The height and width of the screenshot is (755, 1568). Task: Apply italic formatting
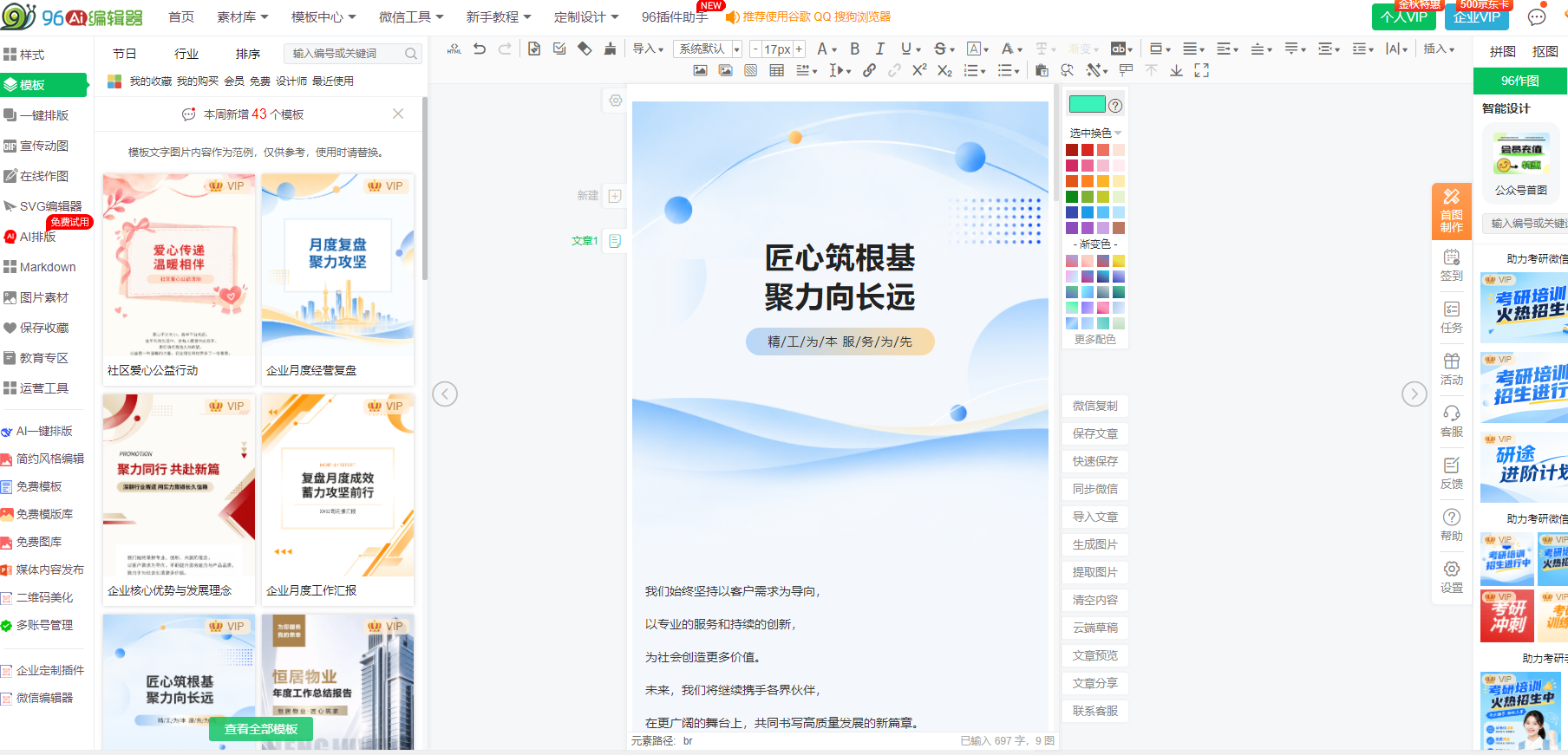pos(880,49)
